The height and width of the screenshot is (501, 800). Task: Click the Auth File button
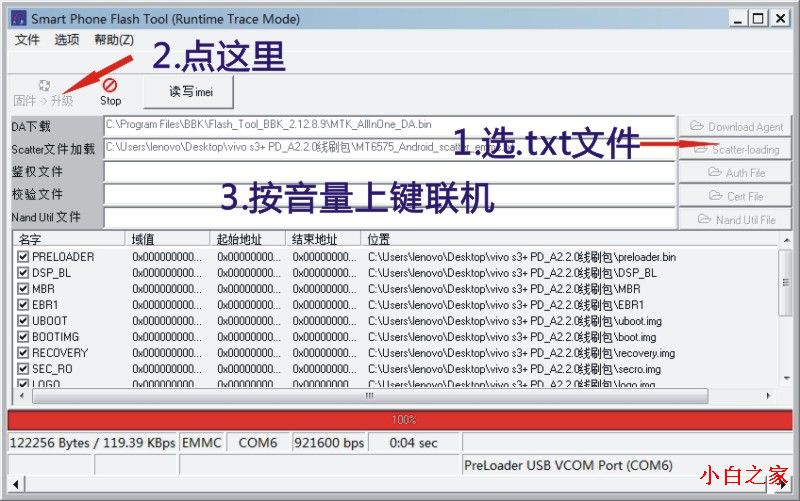735,173
